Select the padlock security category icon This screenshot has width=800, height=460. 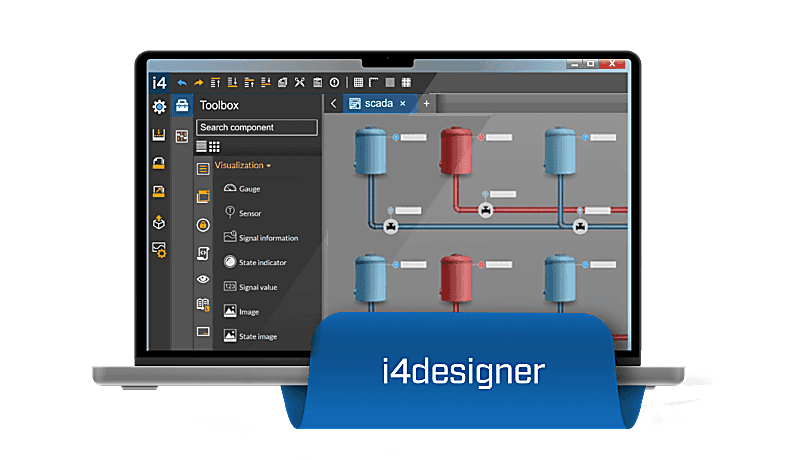click(203, 225)
